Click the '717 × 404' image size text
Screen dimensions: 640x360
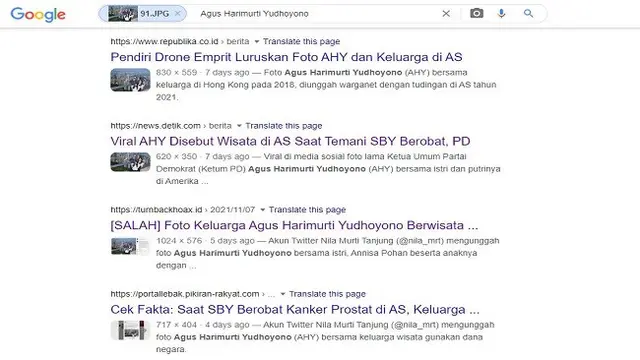(x=176, y=325)
